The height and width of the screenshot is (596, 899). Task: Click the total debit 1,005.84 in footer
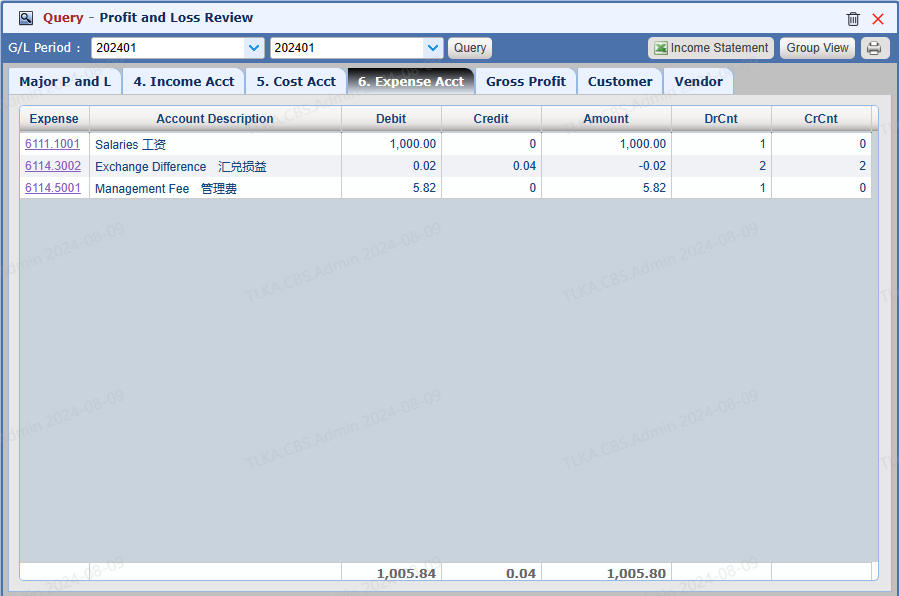click(x=406, y=573)
